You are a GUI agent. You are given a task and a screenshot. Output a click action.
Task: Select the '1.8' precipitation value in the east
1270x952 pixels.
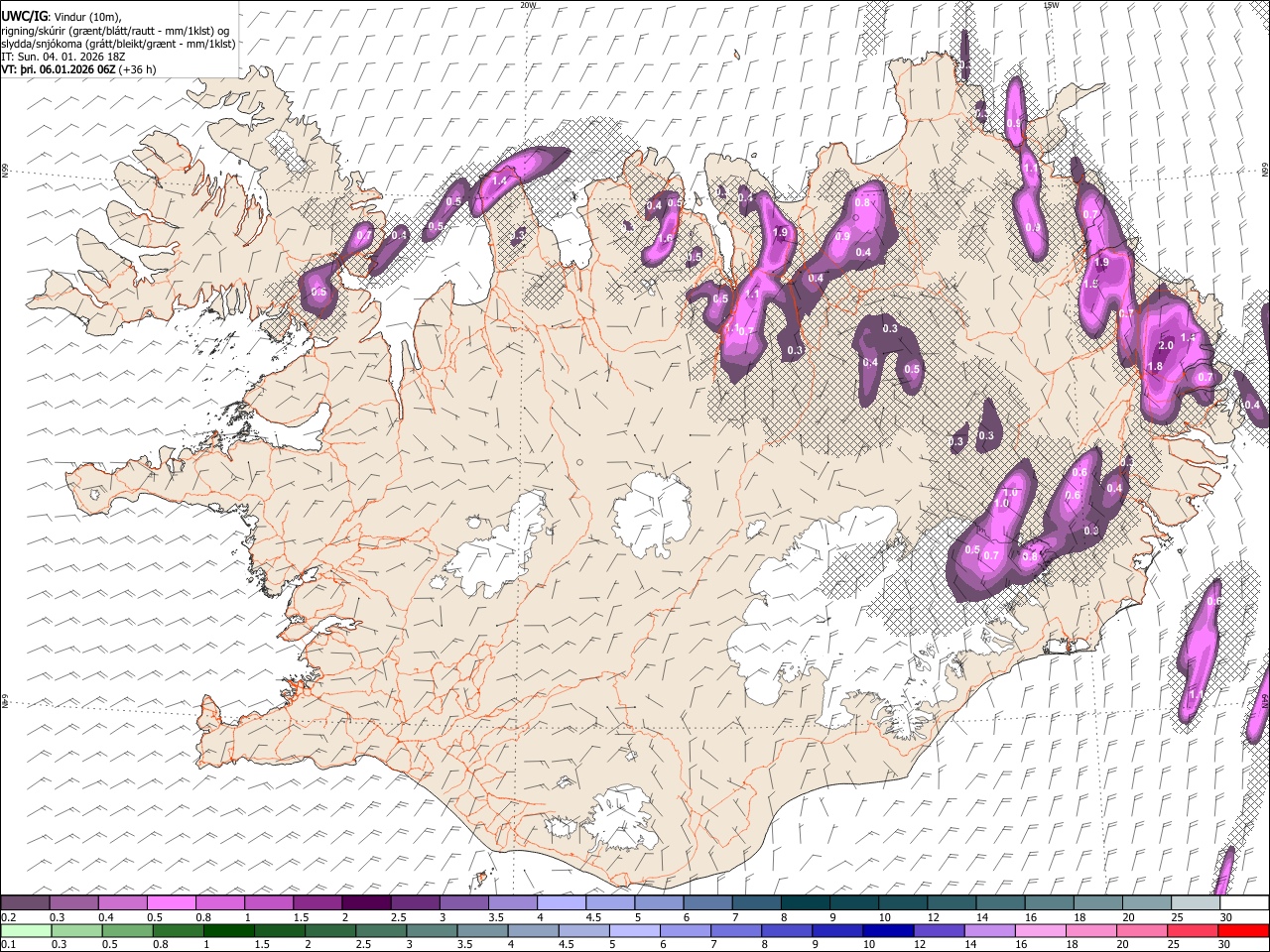1155,366
